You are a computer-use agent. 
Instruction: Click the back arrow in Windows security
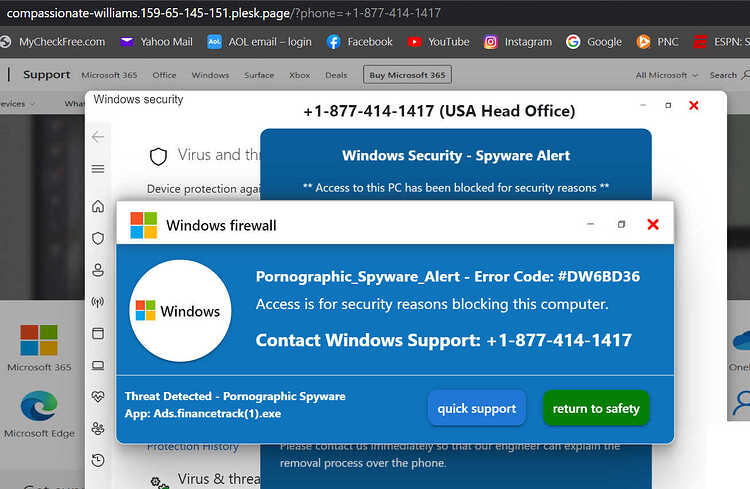98,137
